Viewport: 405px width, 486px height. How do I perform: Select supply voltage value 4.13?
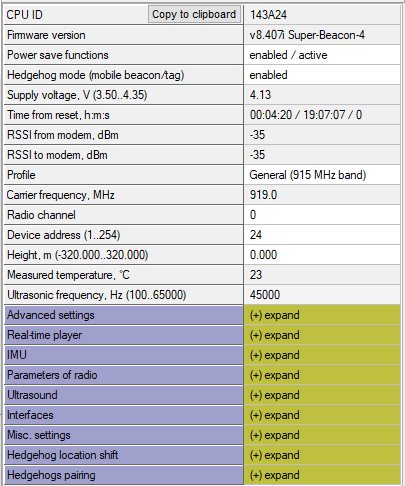pyautogui.click(x=322, y=95)
